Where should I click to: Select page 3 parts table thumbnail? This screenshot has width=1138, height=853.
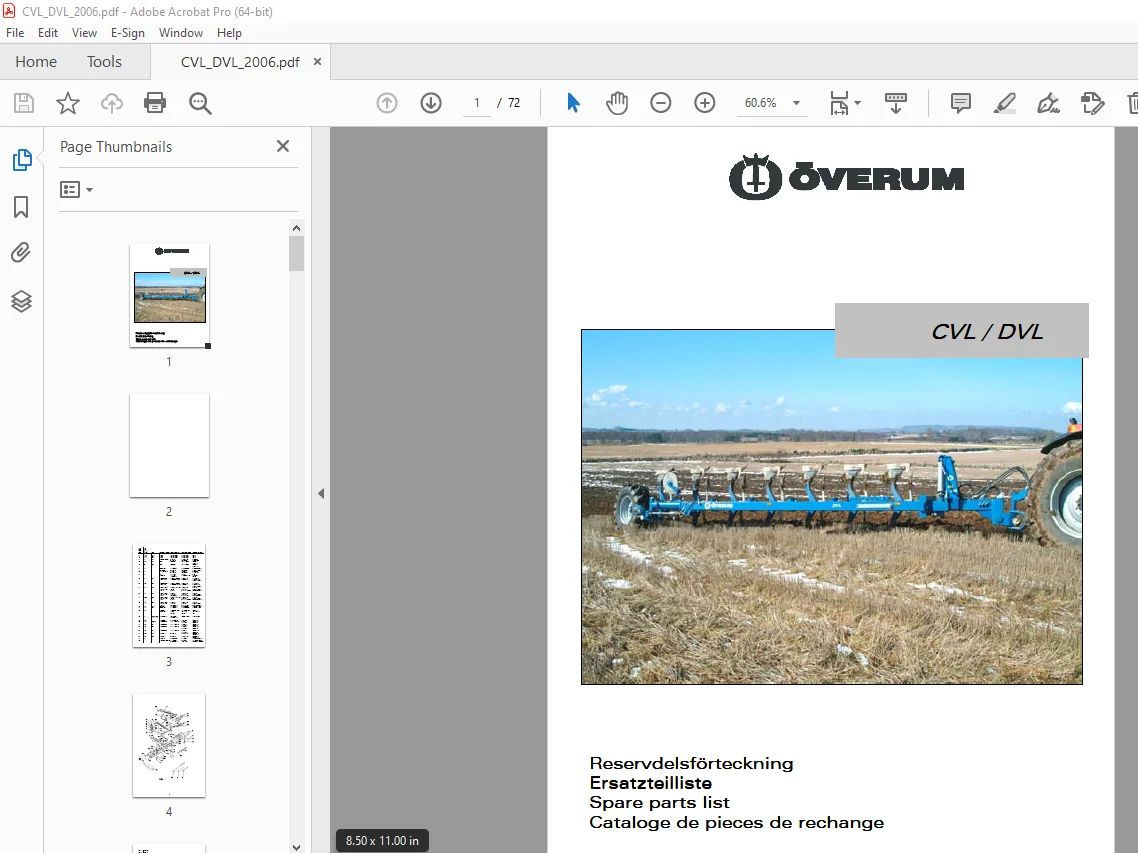tap(169, 595)
